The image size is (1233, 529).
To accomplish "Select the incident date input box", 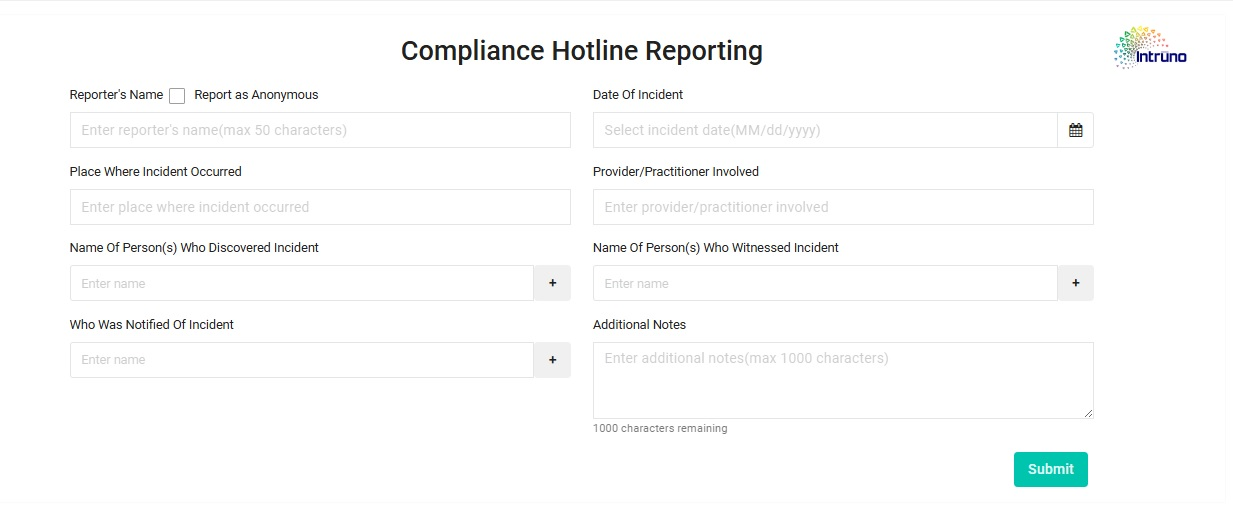I will (x=824, y=130).
